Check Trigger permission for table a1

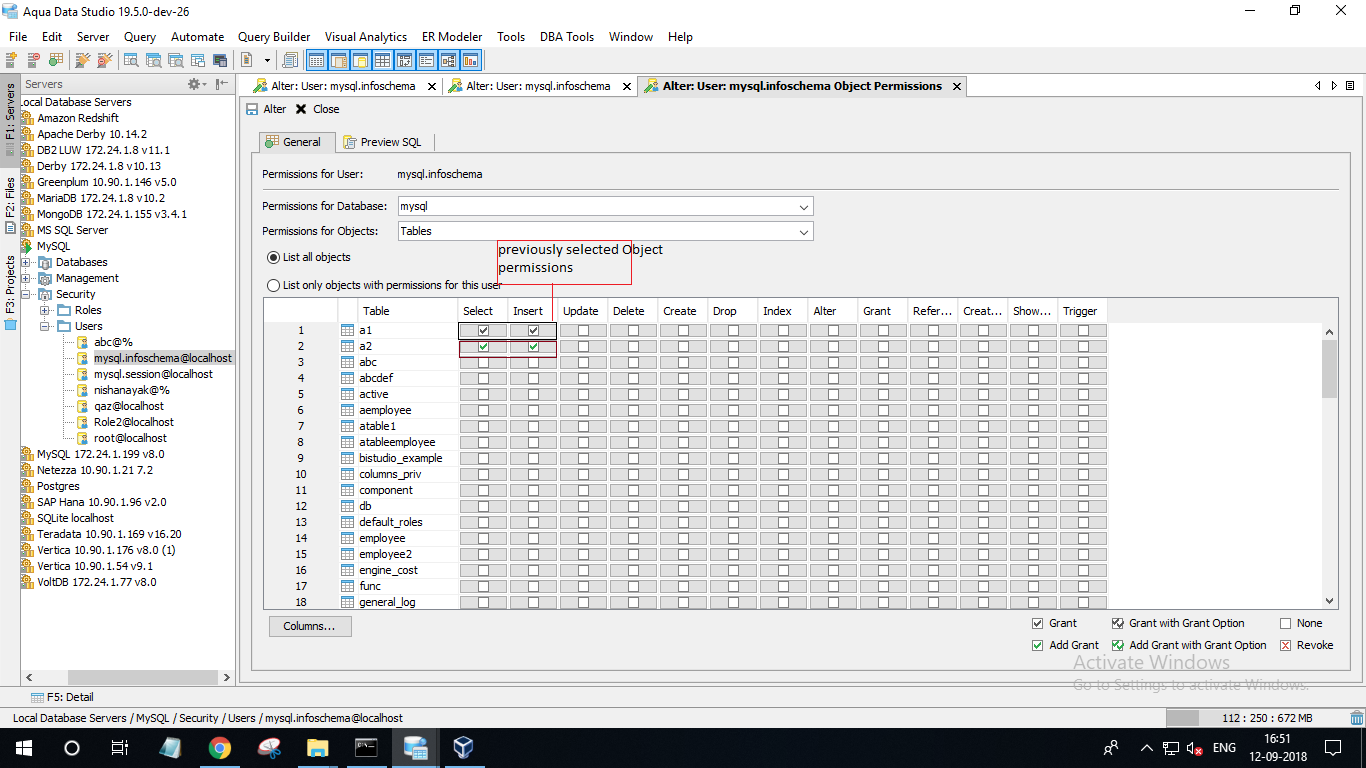pos(1084,330)
